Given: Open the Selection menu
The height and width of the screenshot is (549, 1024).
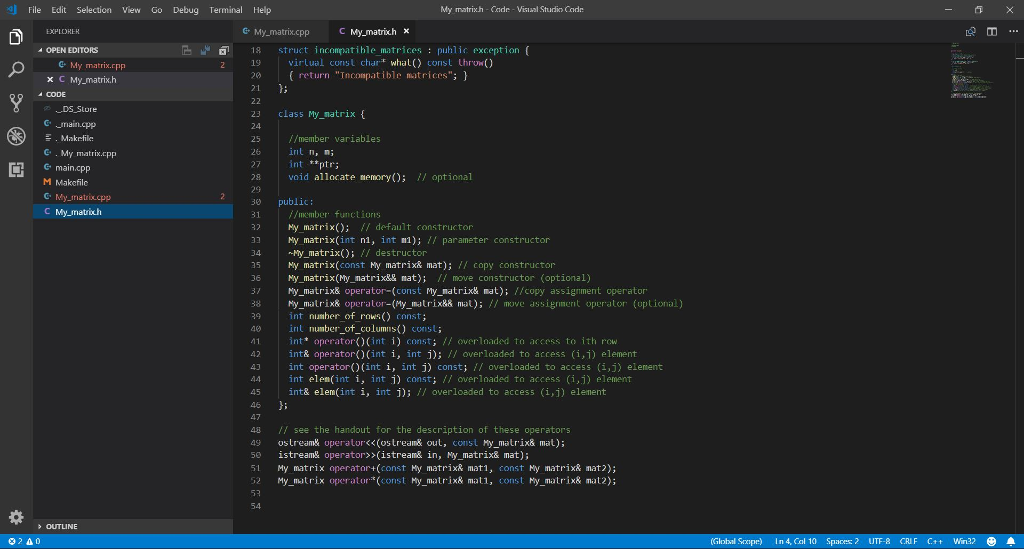Looking at the screenshot, I should (94, 10).
